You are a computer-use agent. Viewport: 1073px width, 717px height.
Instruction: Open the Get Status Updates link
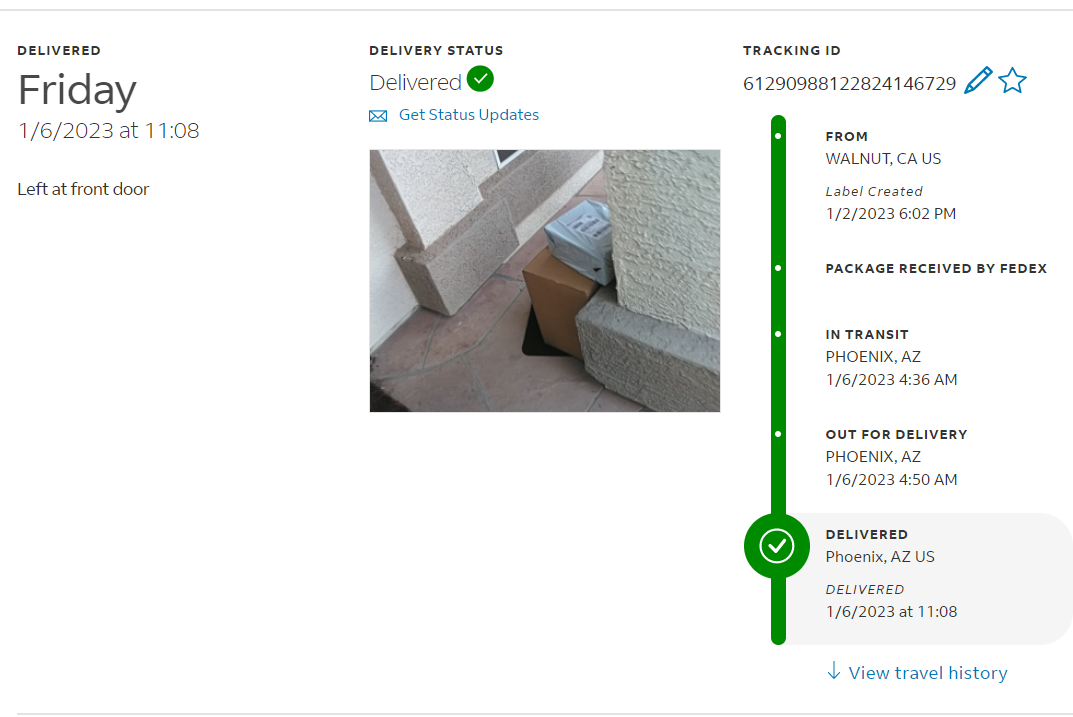pyautogui.click(x=469, y=115)
